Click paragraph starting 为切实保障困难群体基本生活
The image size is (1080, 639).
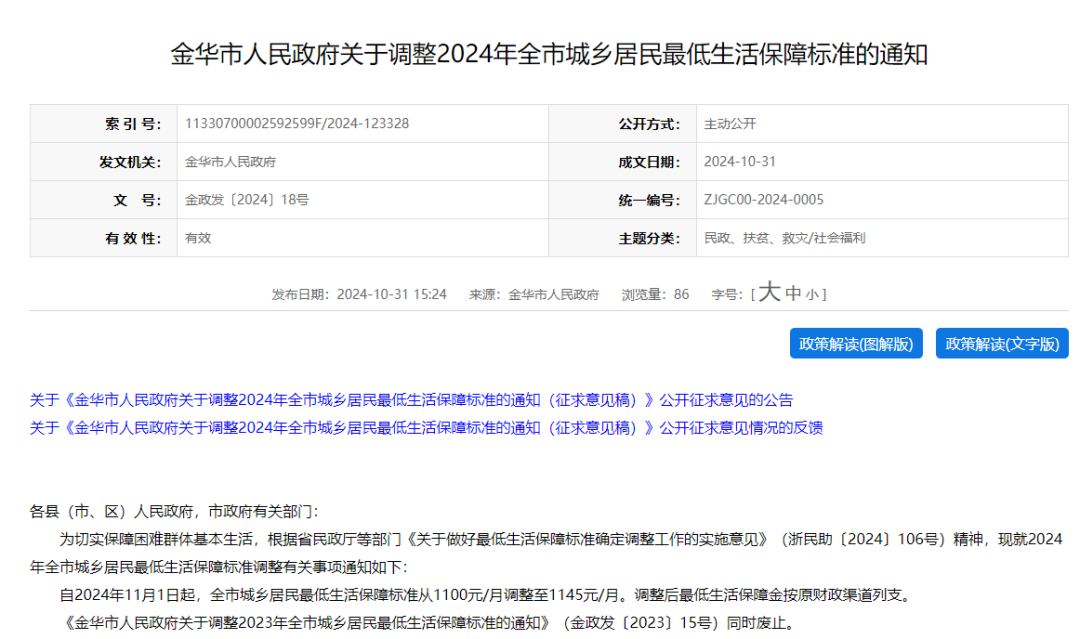(546, 553)
